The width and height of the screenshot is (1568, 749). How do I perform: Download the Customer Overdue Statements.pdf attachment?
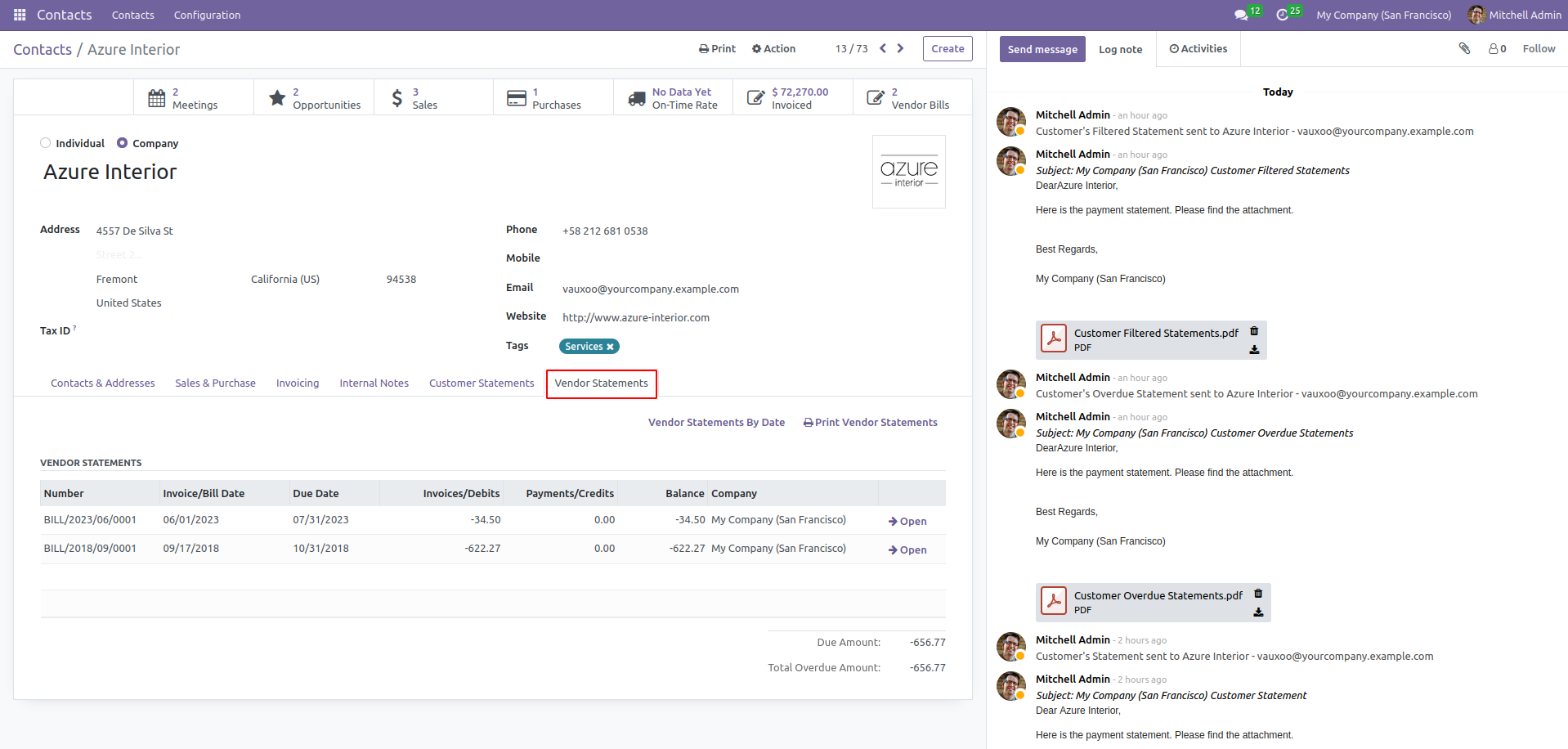click(x=1258, y=612)
